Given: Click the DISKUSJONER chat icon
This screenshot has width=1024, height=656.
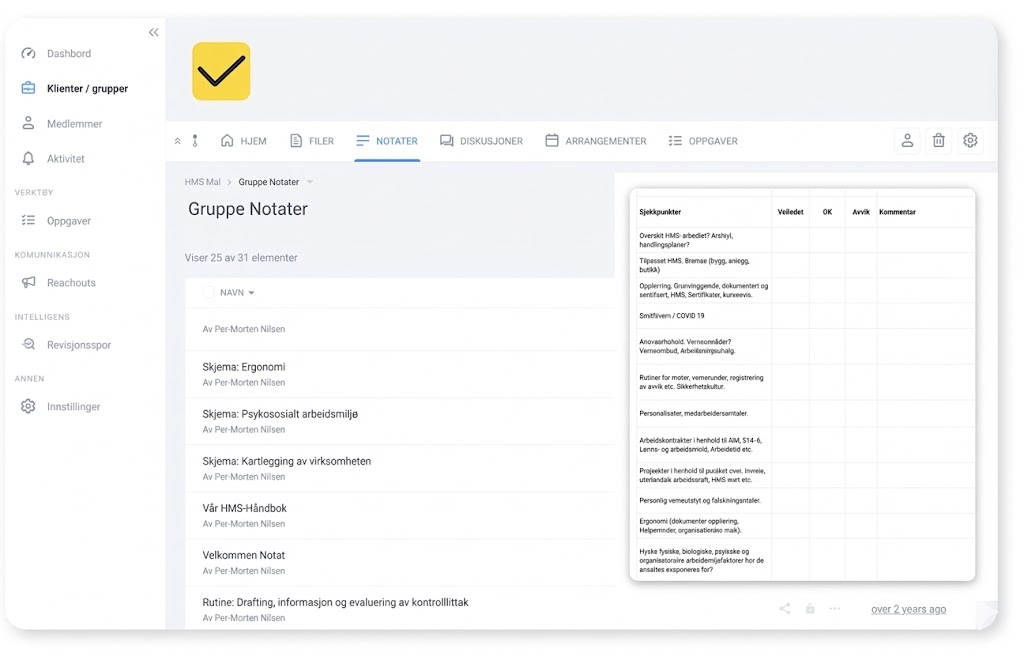Looking at the screenshot, I should point(447,140).
